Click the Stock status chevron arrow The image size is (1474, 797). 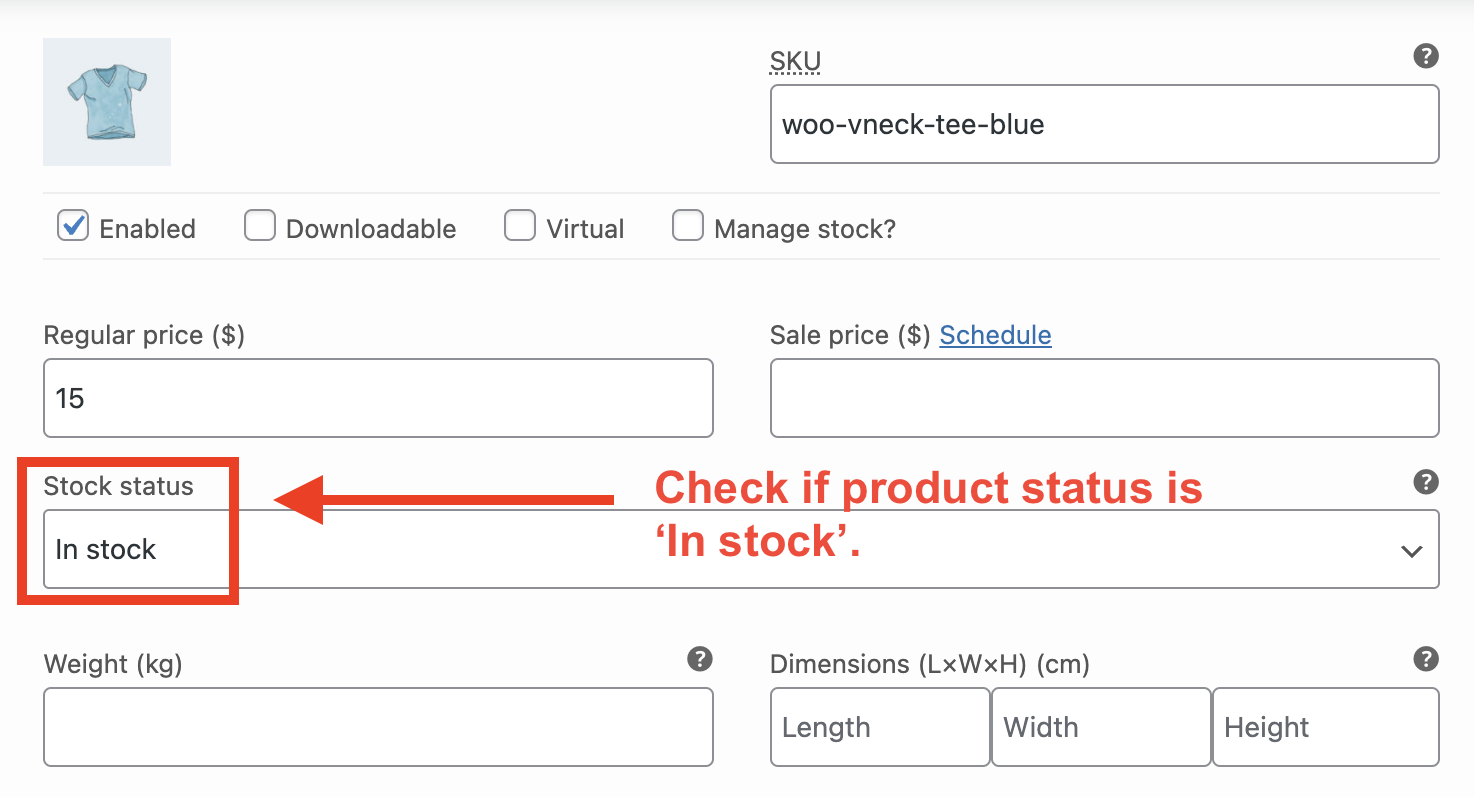(1412, 551)
